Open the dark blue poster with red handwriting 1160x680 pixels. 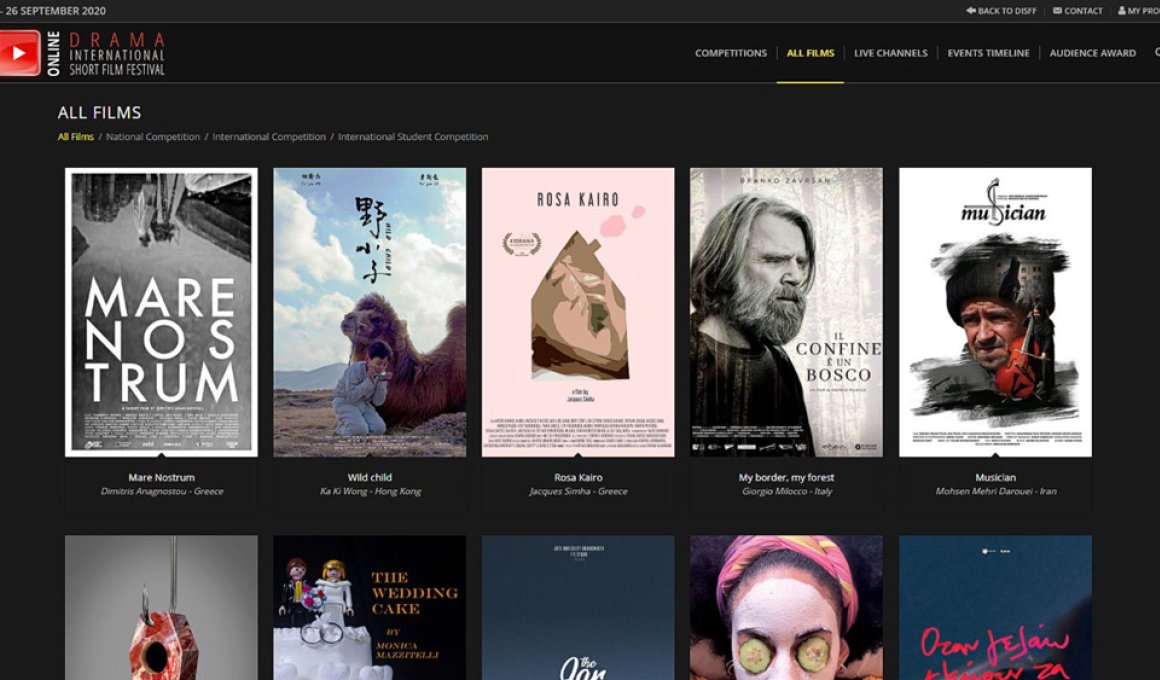(x=995, y=607)
